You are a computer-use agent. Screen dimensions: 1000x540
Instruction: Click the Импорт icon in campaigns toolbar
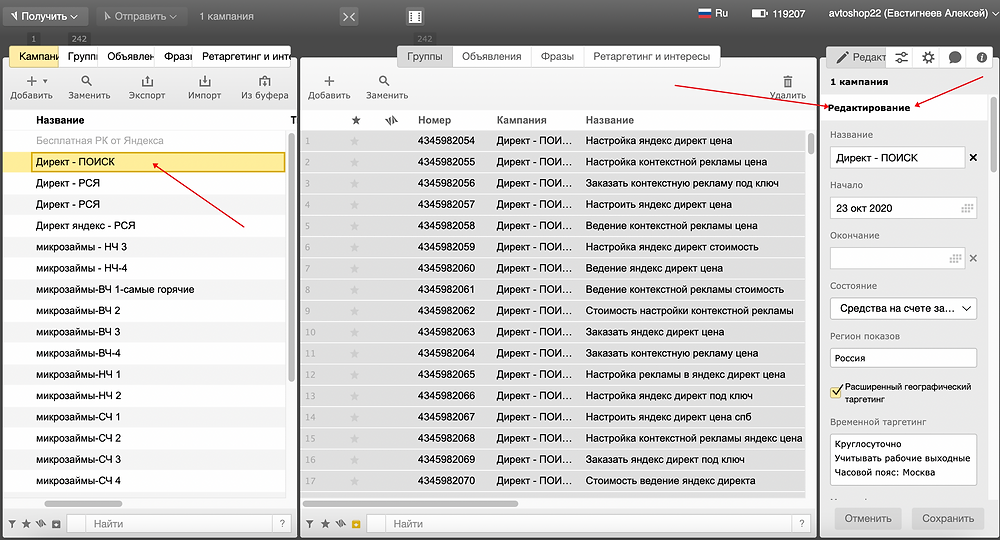click(205, 81)
